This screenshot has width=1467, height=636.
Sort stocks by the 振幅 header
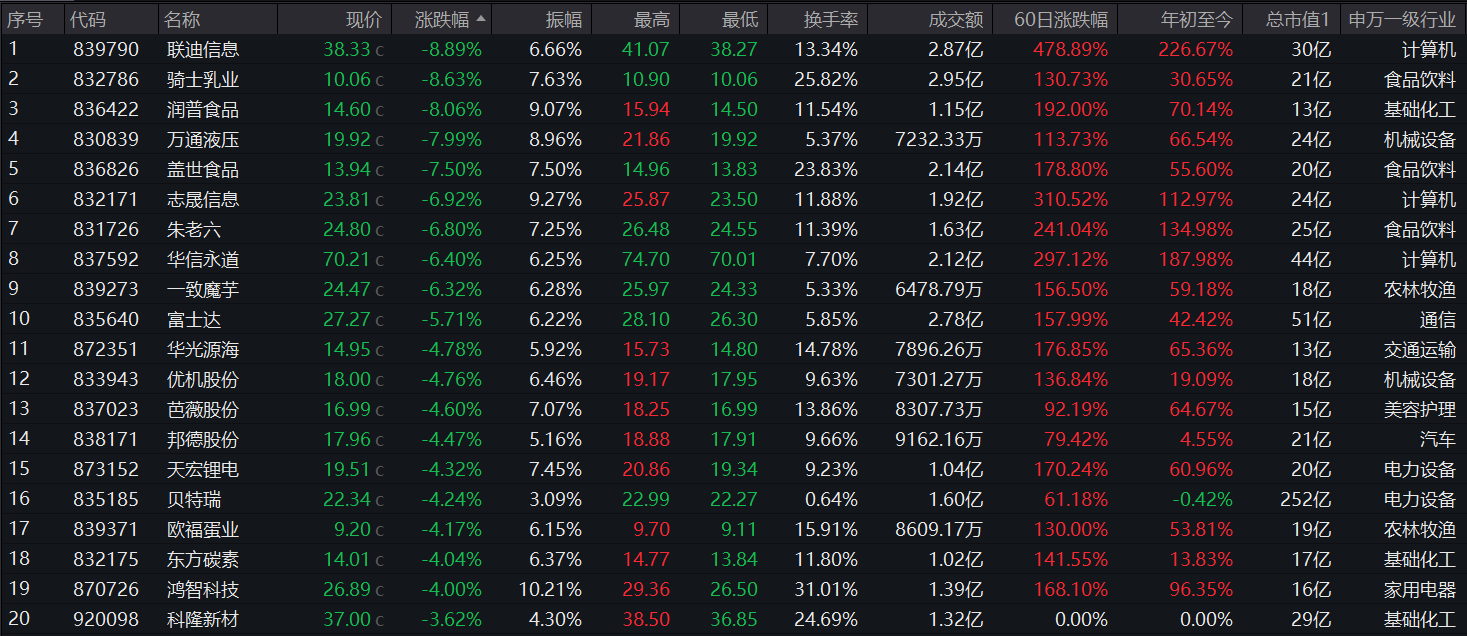tap(564, 19)
